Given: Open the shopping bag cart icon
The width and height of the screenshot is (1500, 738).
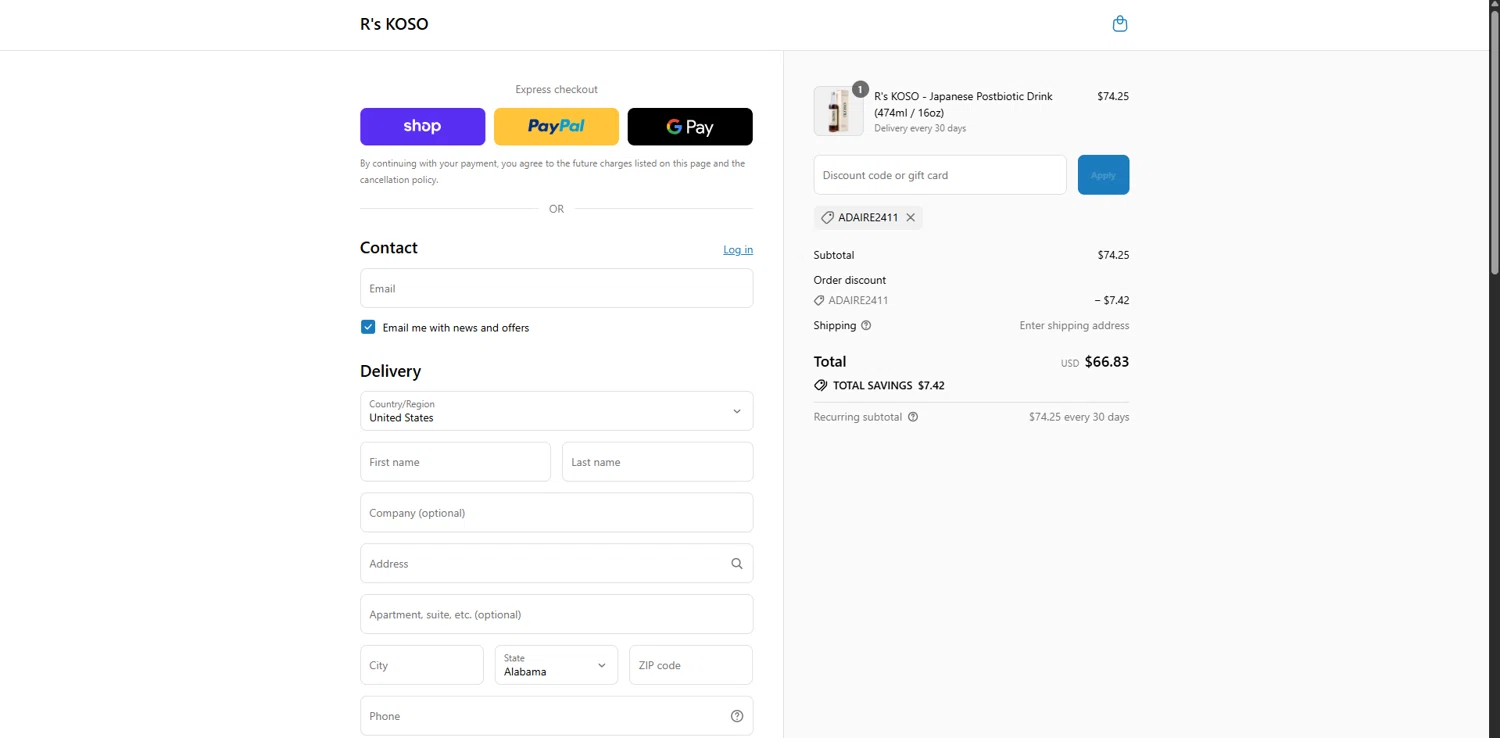Looking at the screenshot, I should 1120,24.
